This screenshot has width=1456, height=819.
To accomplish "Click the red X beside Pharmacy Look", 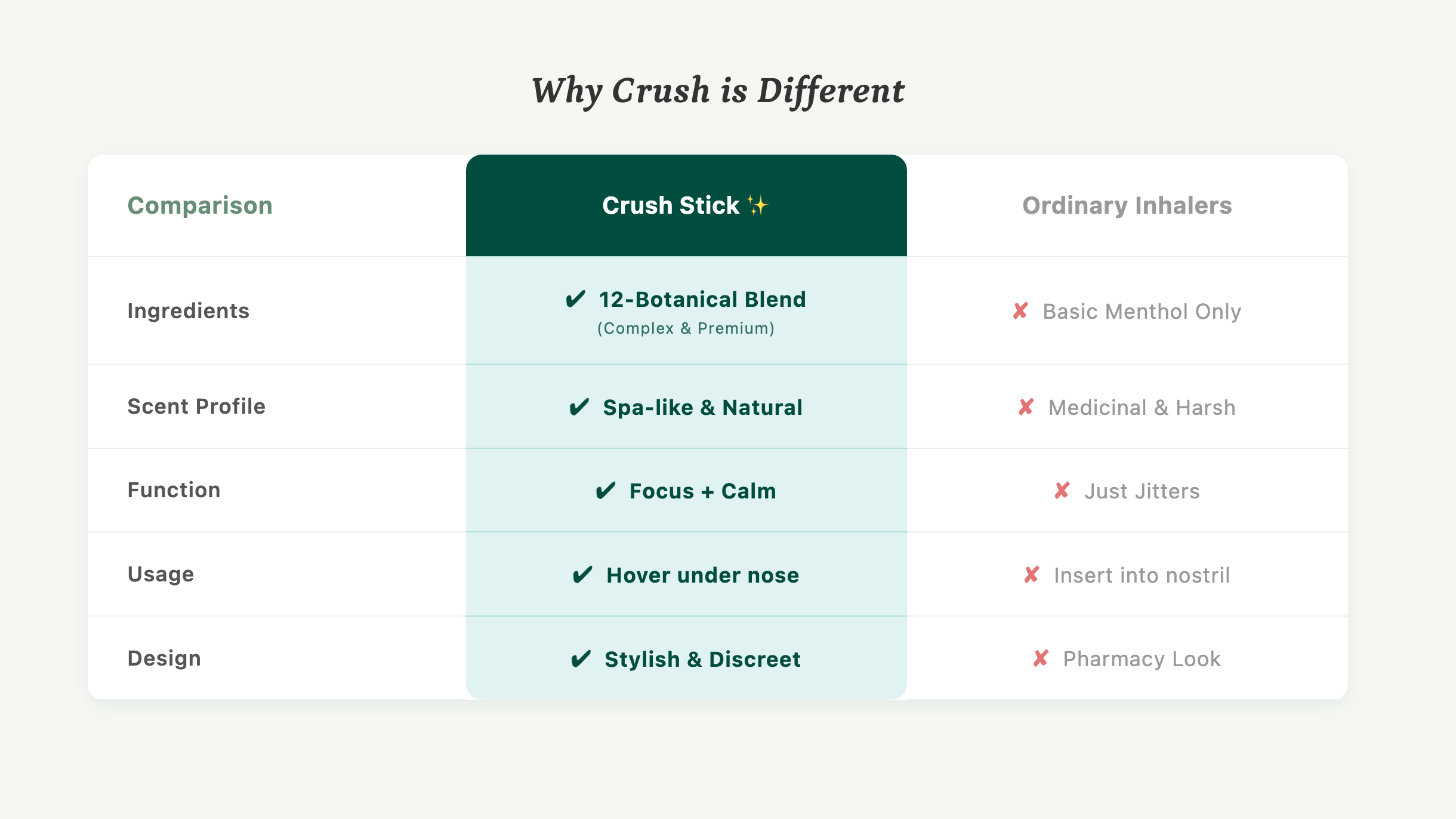I will (1041, 658).
